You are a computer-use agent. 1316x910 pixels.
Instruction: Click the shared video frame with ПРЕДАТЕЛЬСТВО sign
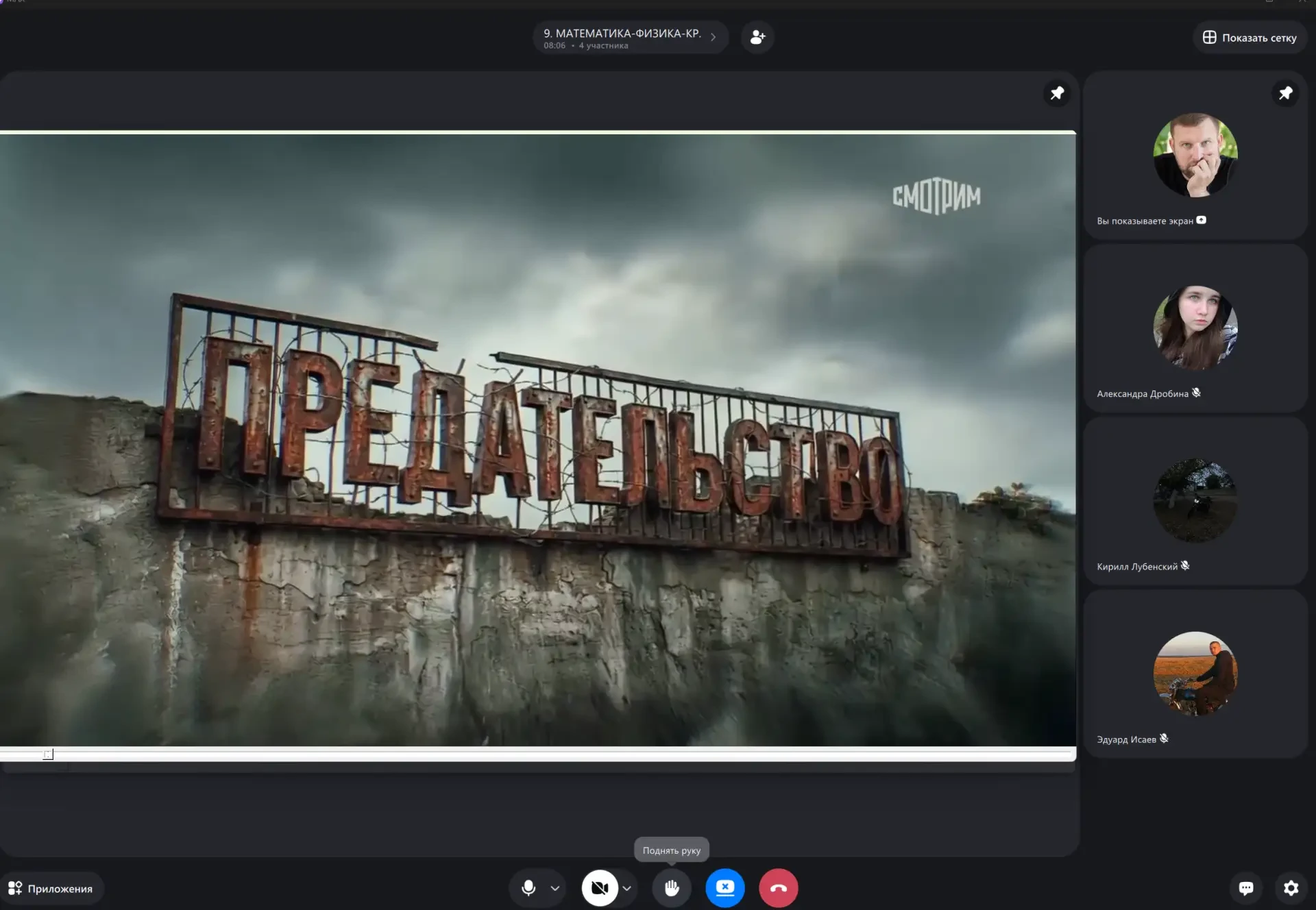point(538,440)
